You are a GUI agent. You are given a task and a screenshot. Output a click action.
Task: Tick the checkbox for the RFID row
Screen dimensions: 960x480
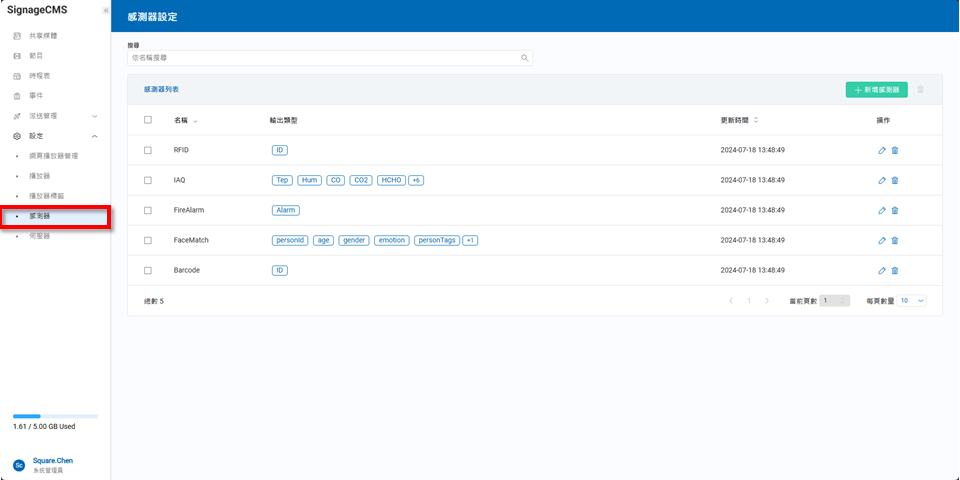[148, 150]
